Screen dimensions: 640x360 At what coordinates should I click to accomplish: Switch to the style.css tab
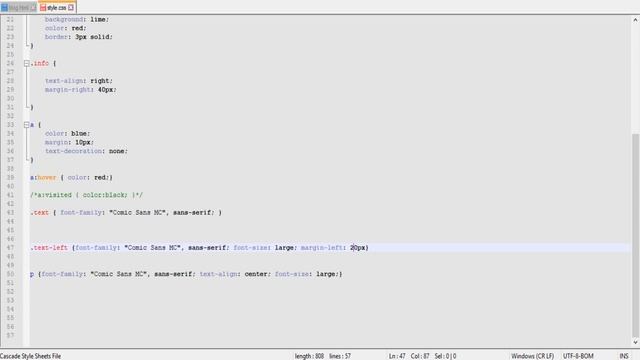point(57,7)
